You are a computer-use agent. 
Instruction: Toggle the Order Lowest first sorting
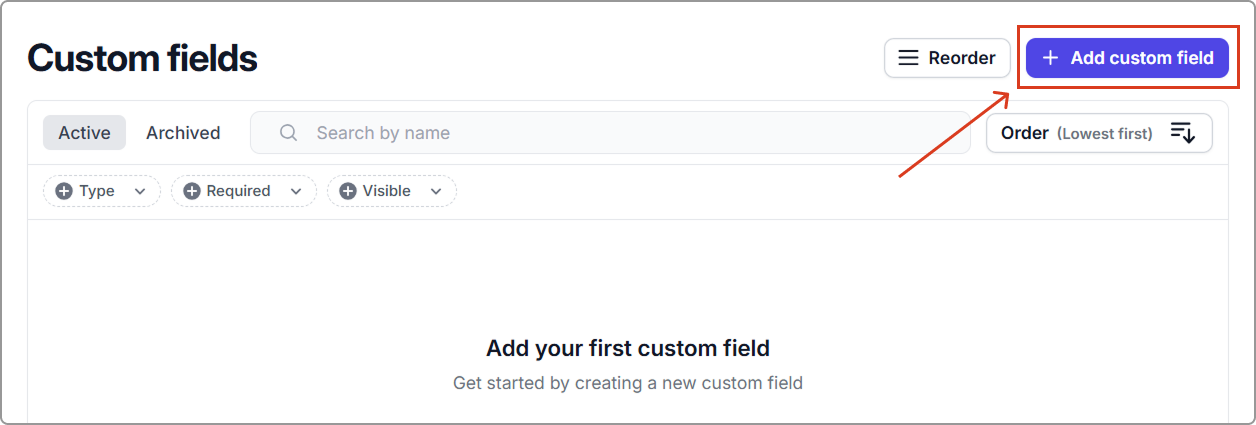(1076, 133)
